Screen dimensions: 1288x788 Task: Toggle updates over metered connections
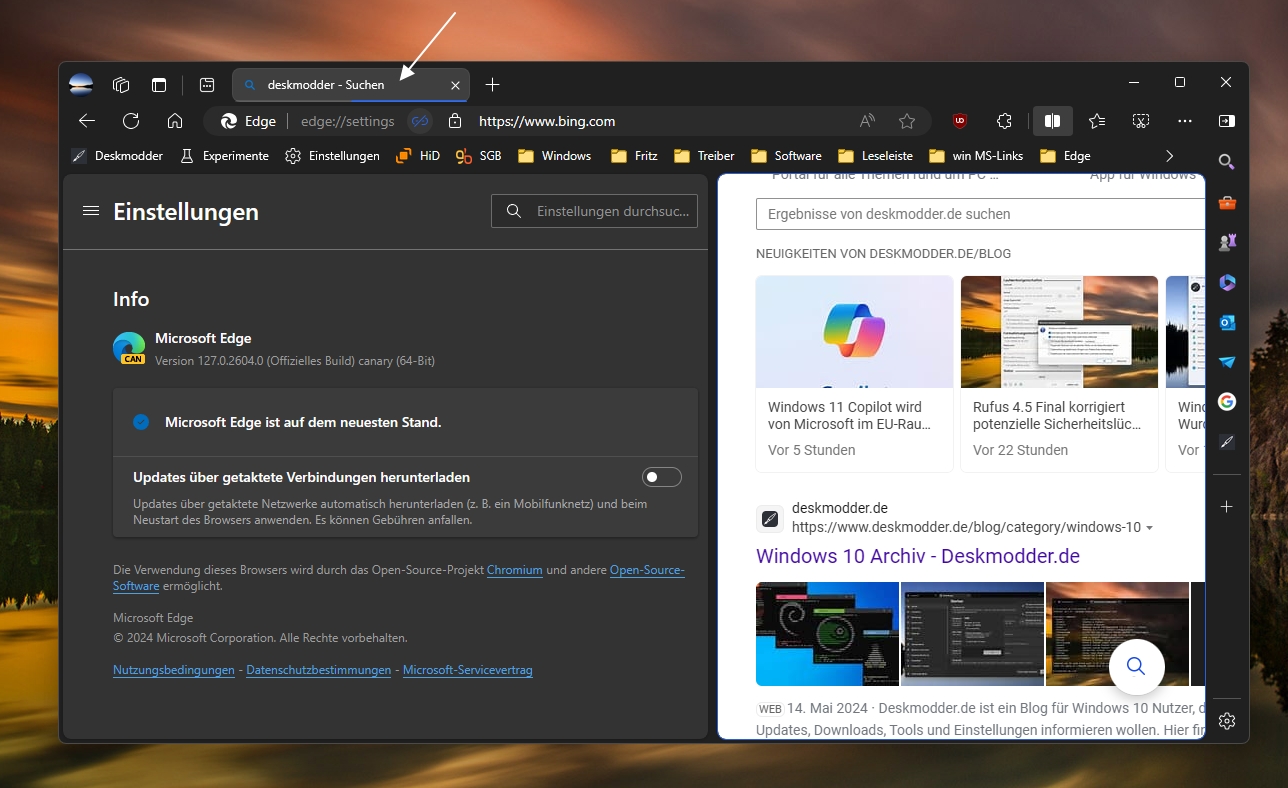tap(662, 477)
